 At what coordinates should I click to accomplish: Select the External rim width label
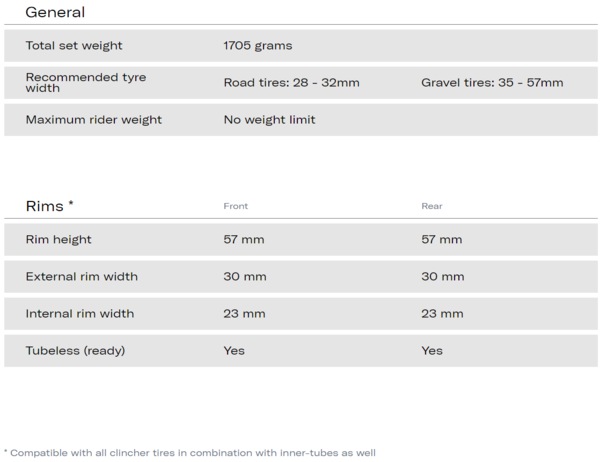[x=82, y=276]
